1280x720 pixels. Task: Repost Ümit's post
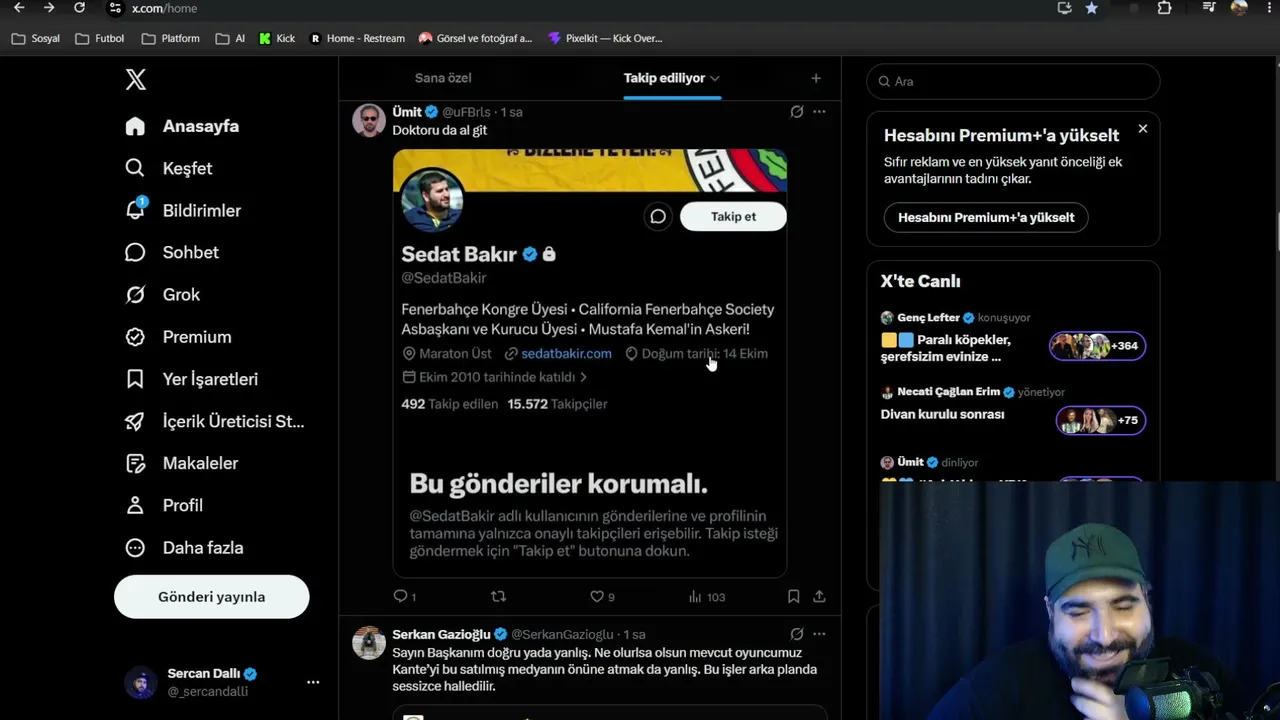point(498,597)
